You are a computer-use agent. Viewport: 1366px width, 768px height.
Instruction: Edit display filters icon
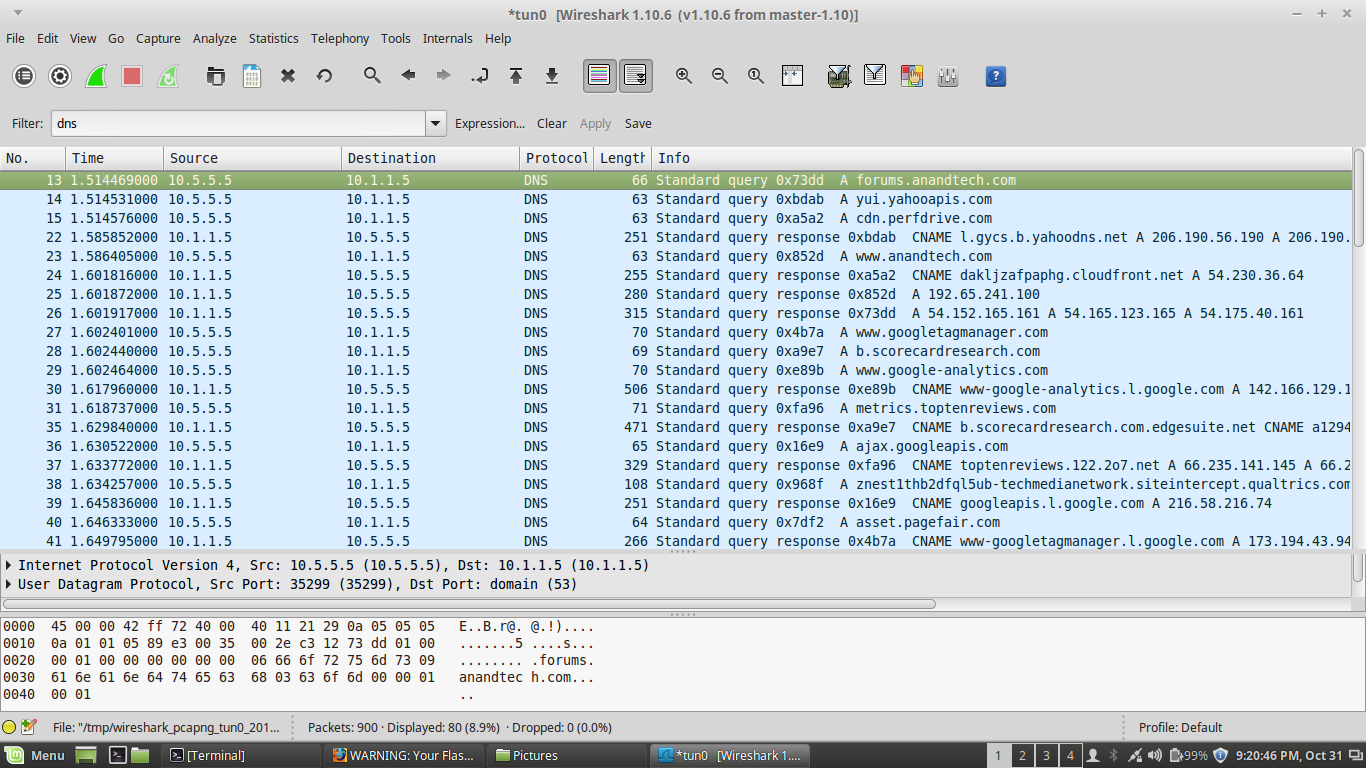pos(875,76)
